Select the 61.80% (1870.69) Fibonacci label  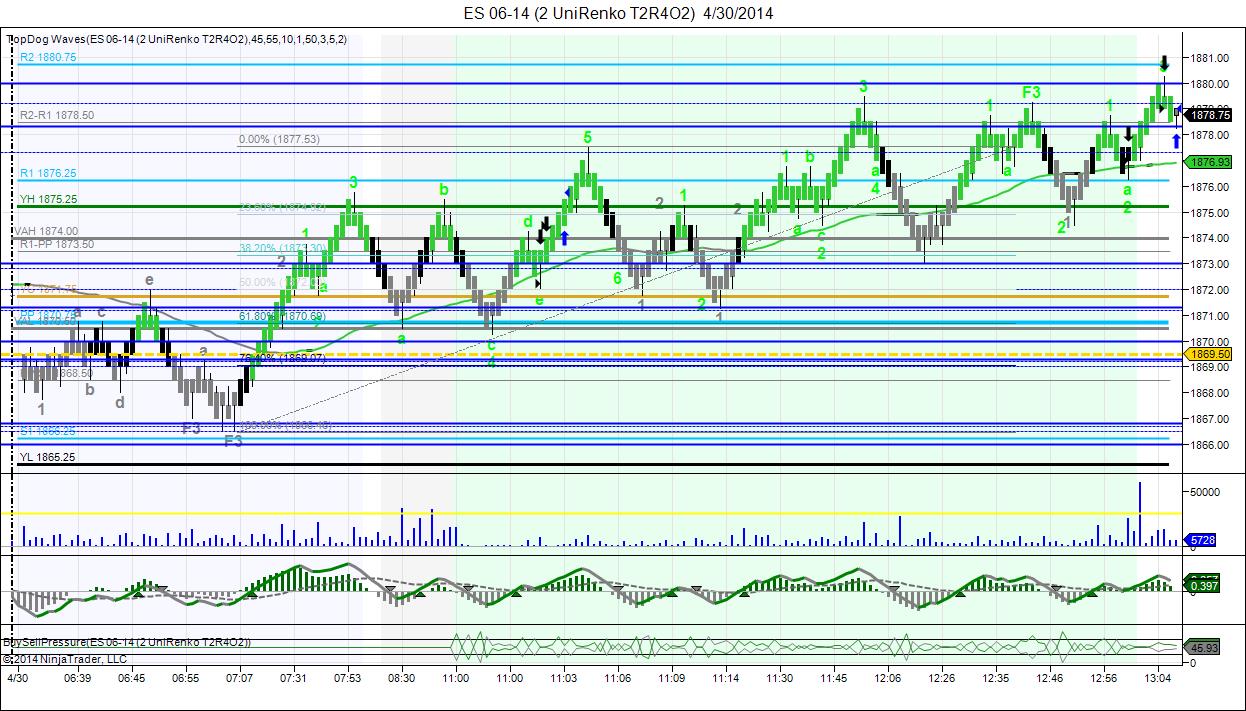[282, 317]
